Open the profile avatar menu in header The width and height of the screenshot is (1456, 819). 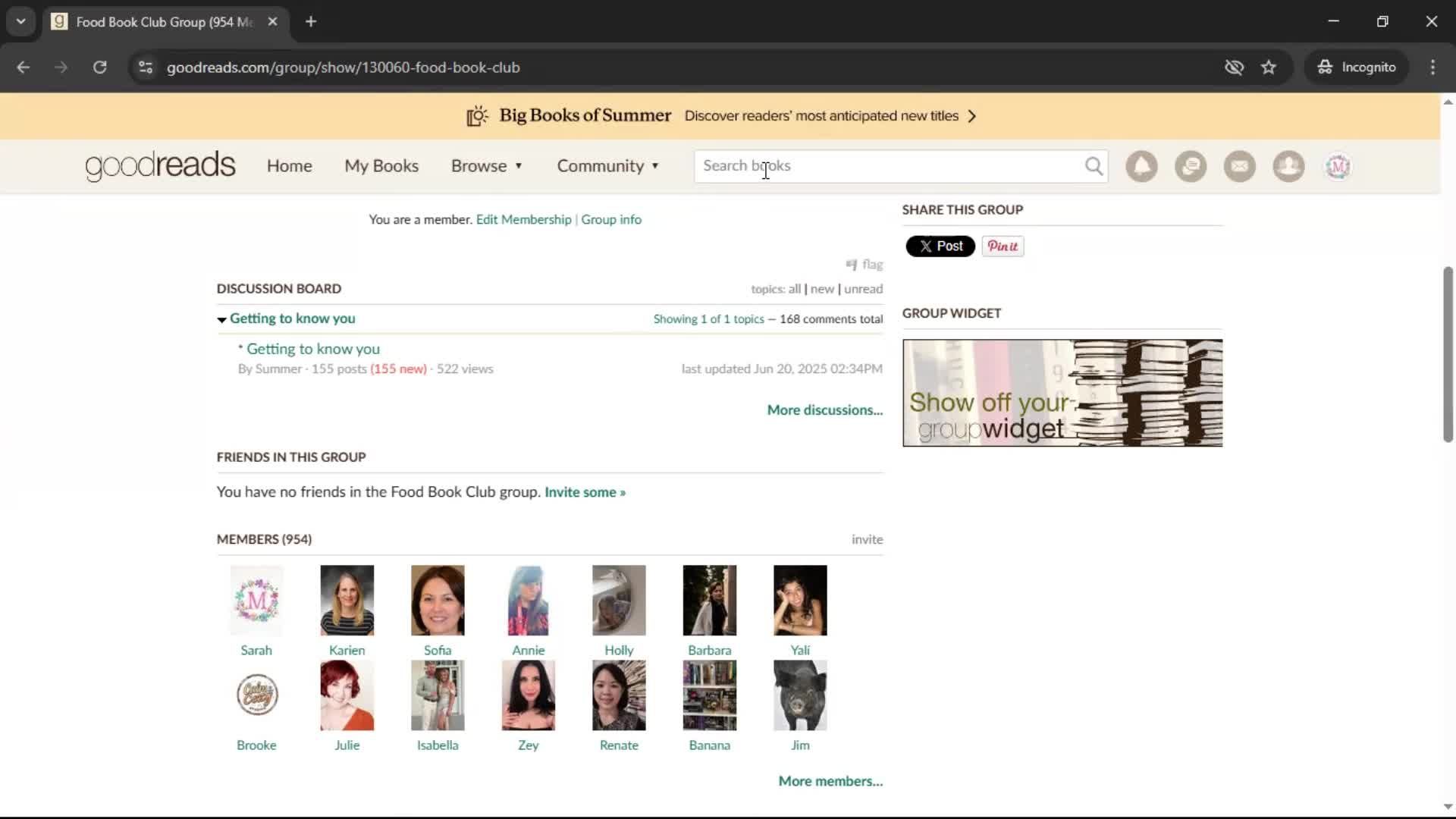pos(1338,166)
